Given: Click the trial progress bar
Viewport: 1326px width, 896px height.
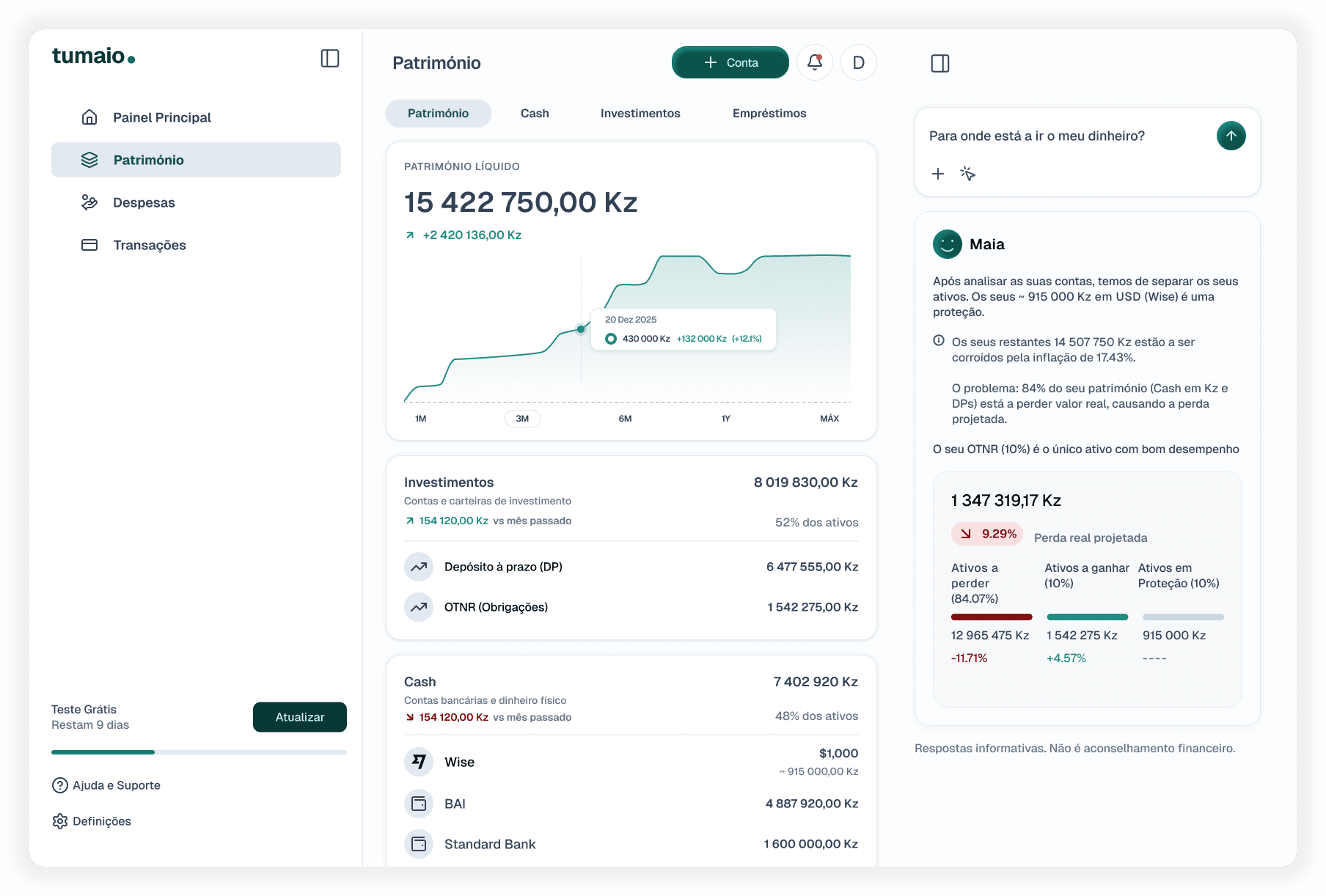Looking at the screenshot, I should pyautogui.click(x=198, y=752).
